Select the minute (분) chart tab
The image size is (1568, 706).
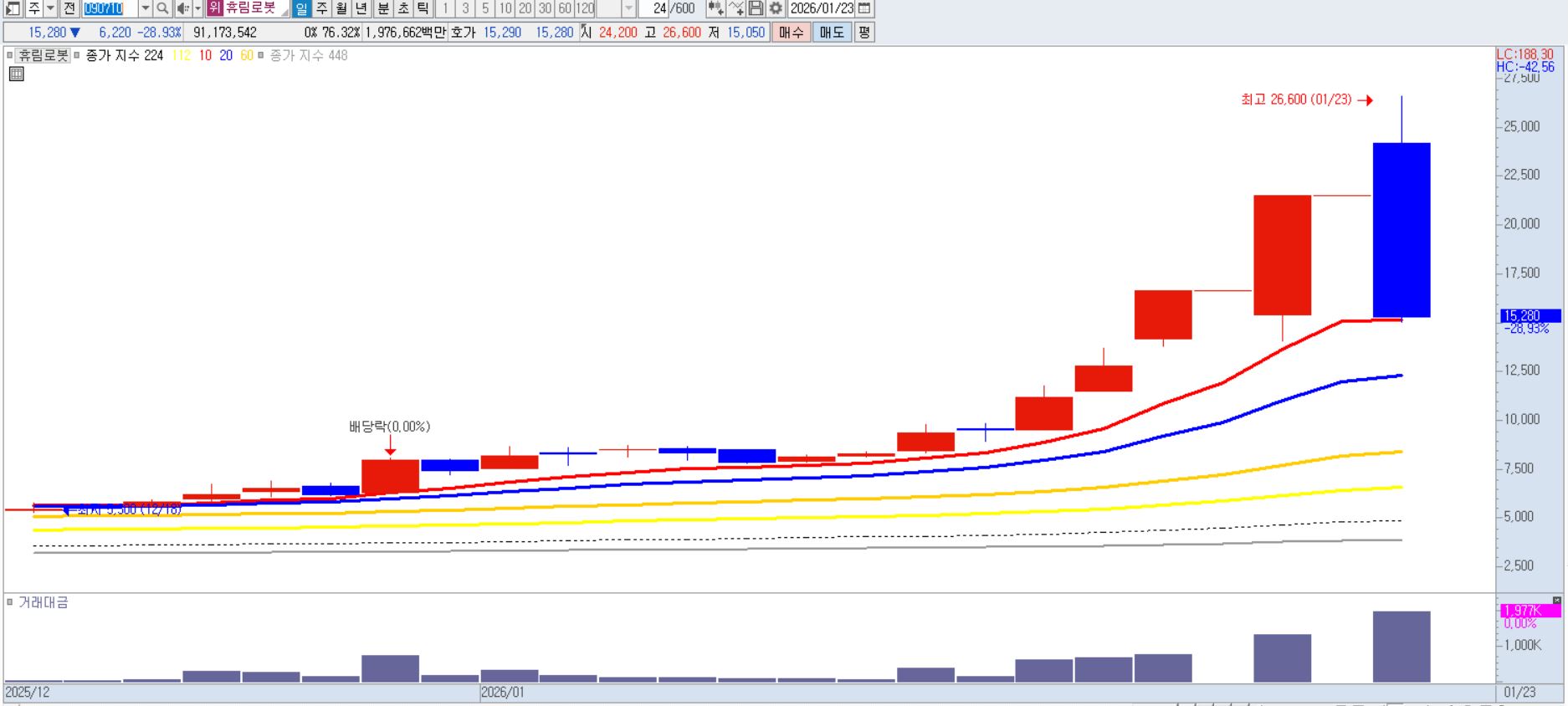382,8
